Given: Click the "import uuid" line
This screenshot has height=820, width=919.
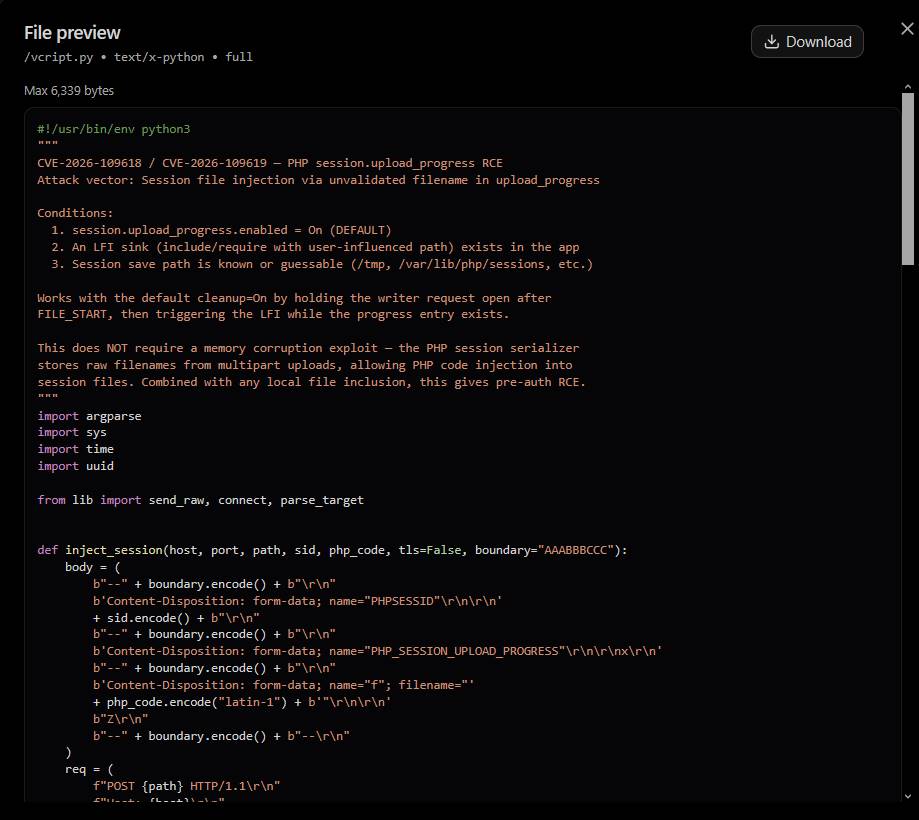Looking at the screenshot, I should click(x=76, y=466).
